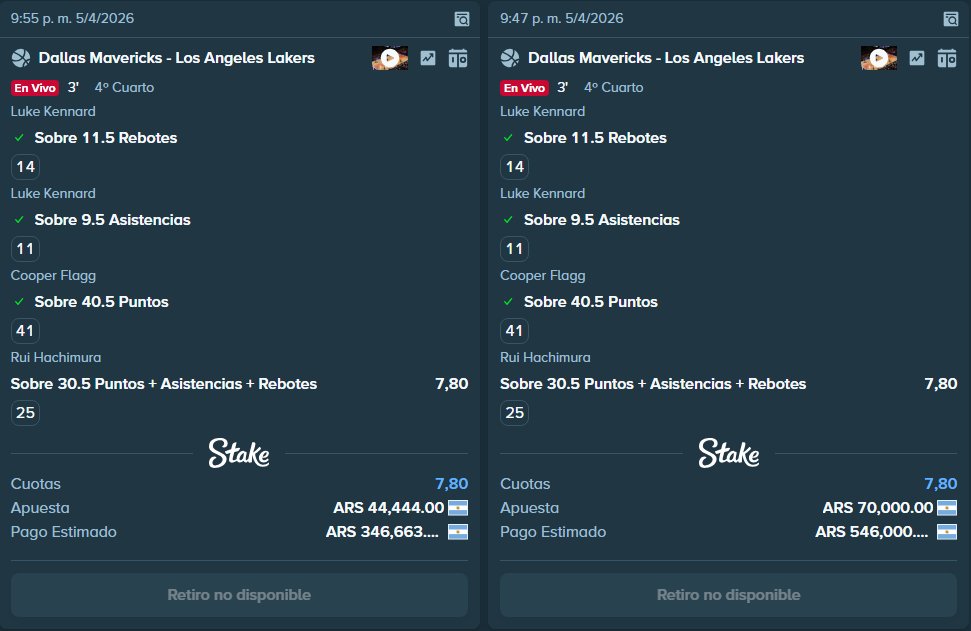Open scoreboard icon on 9:55 p. m. slip
The width and height of the screenshot is (971, 631).
pos(458,58)
